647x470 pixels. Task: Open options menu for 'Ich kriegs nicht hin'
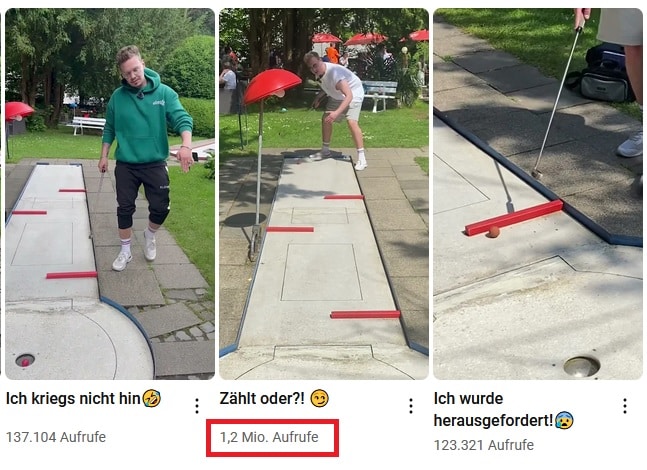[x=197, y=406]
